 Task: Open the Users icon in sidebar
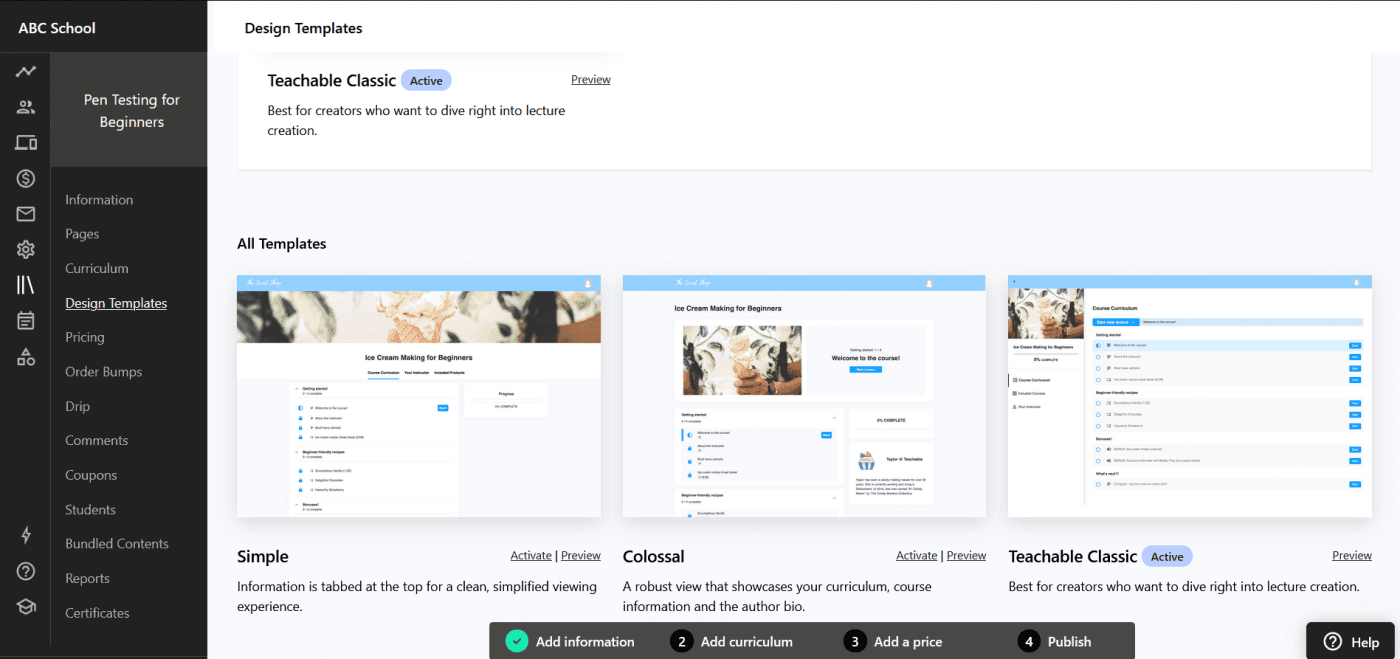click(26, 107)
